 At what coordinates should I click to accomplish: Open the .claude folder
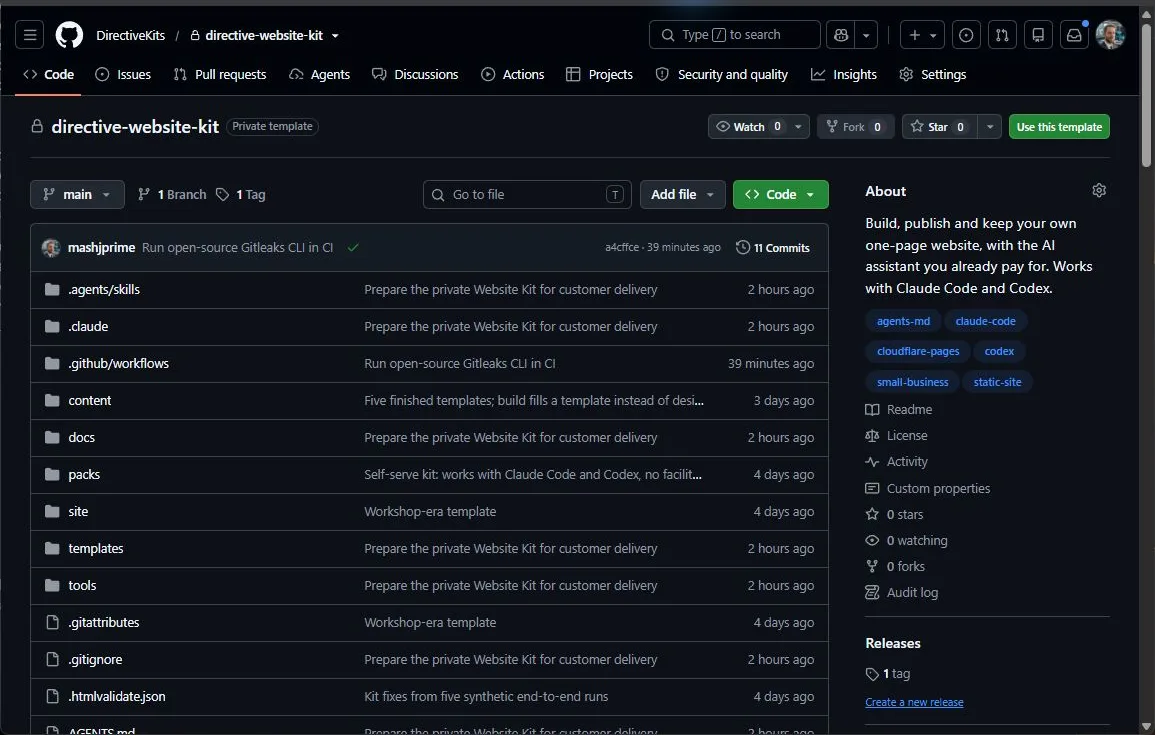tap(88, 326)
